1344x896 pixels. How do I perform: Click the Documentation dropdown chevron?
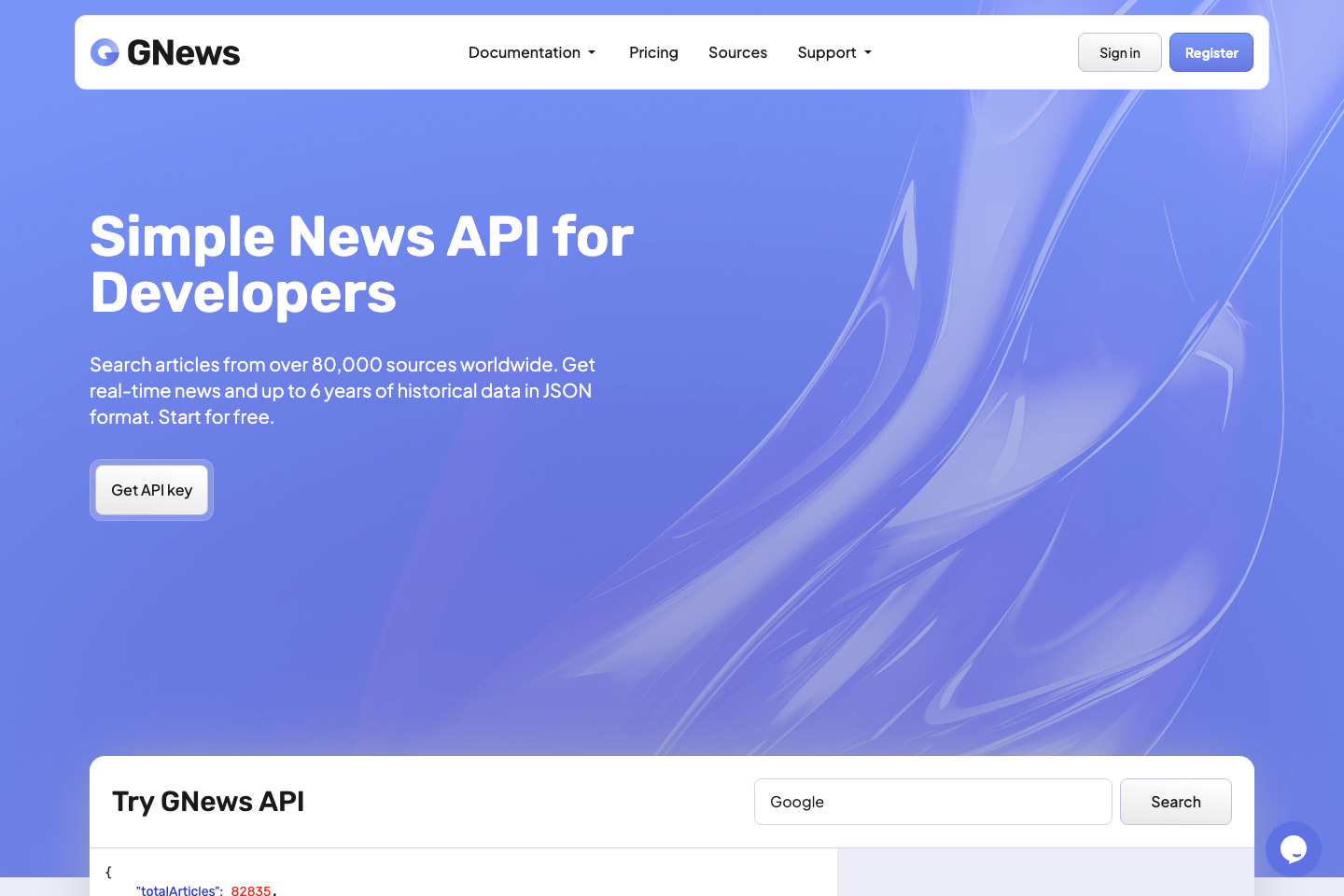592,53
